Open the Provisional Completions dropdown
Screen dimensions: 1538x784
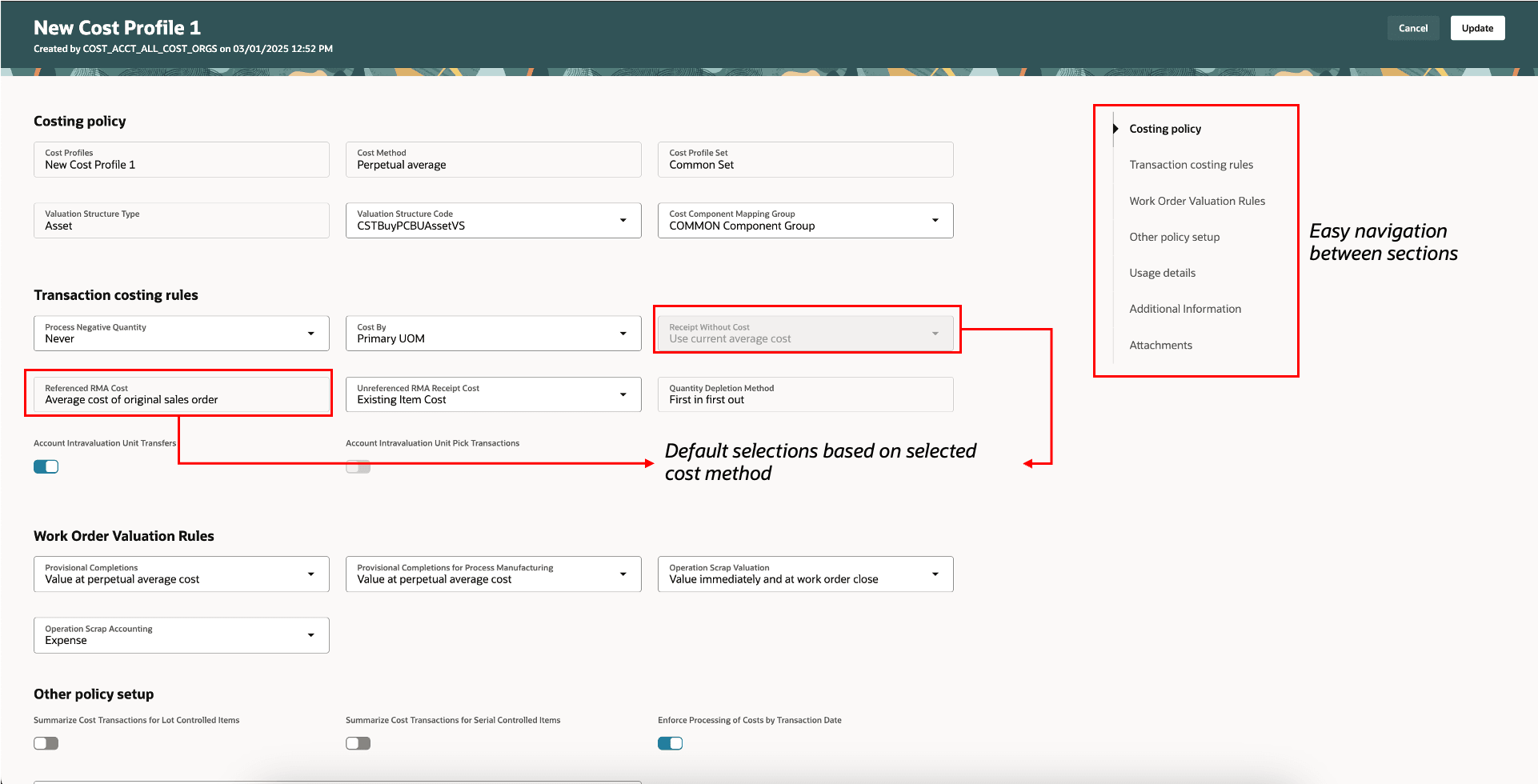coord(312,574)
